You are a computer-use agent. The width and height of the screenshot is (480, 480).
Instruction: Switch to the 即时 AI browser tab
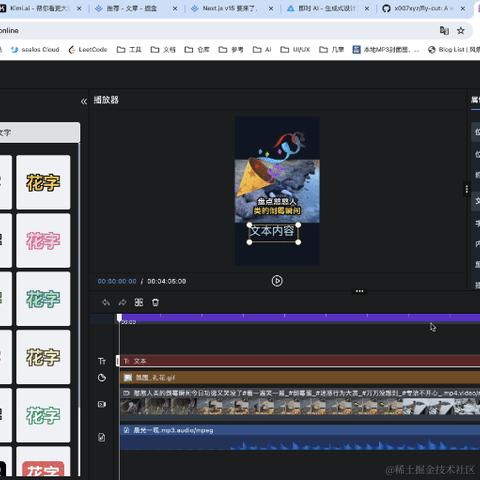tap(327, 9)
